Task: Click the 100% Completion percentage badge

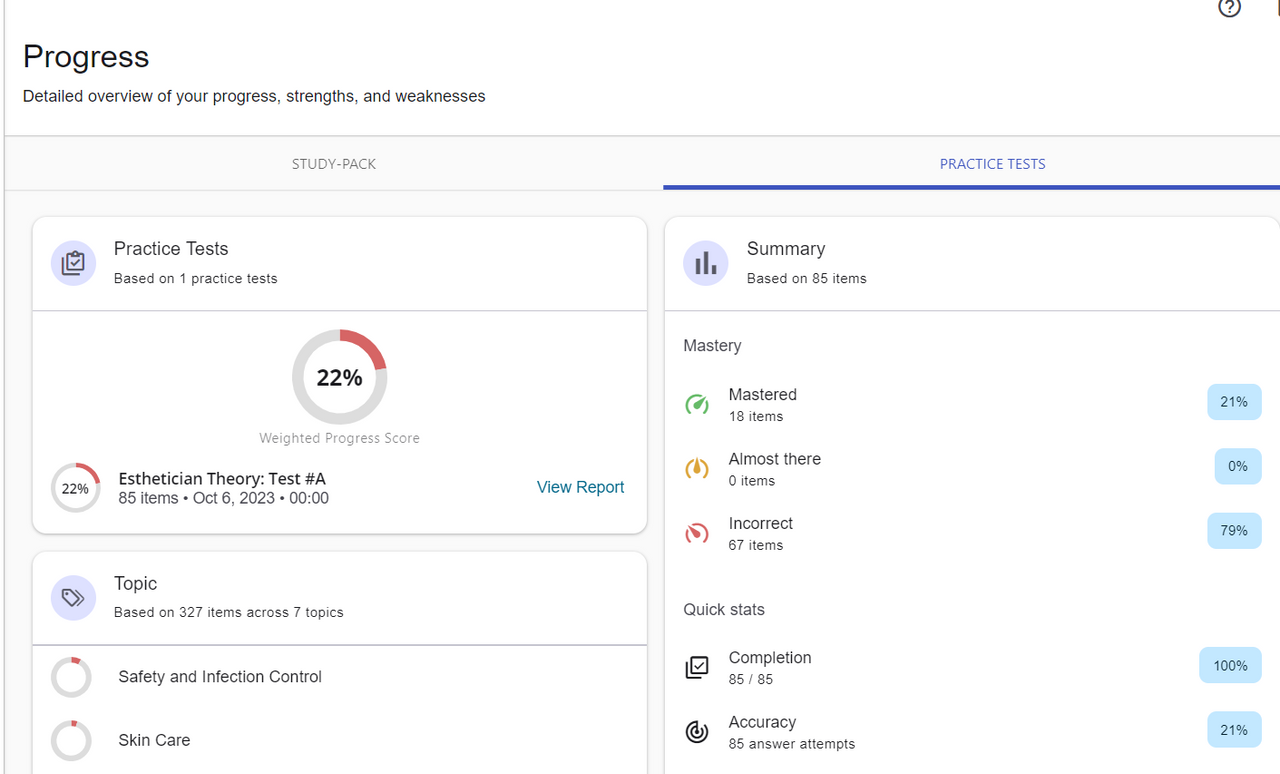Action: [1230, 666]
